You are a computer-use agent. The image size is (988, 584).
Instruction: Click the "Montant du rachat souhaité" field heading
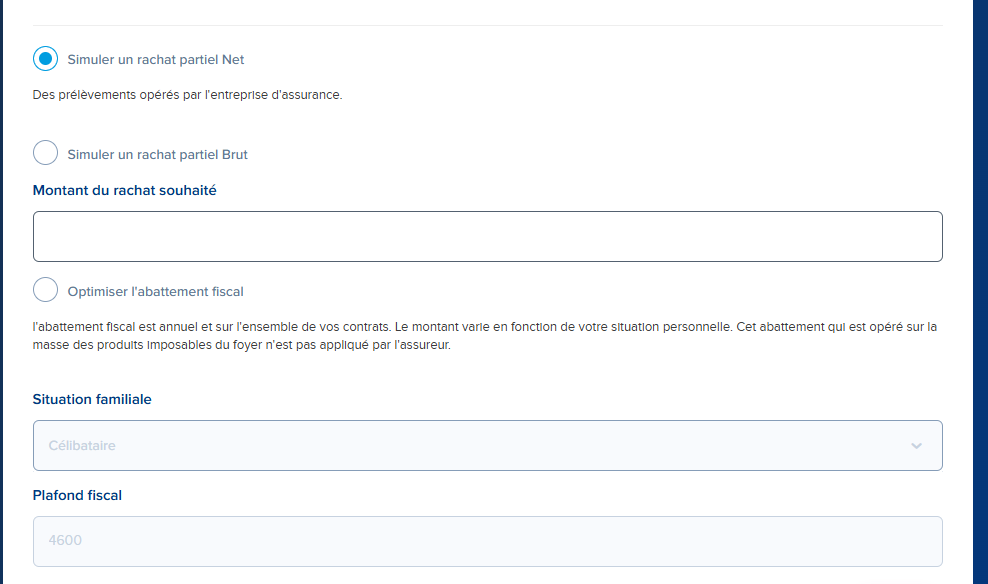tap(124, 190)
